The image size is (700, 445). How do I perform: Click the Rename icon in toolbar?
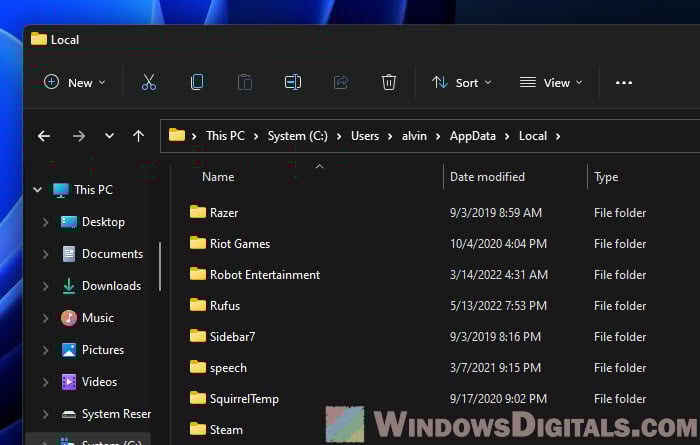coord(293,83)
